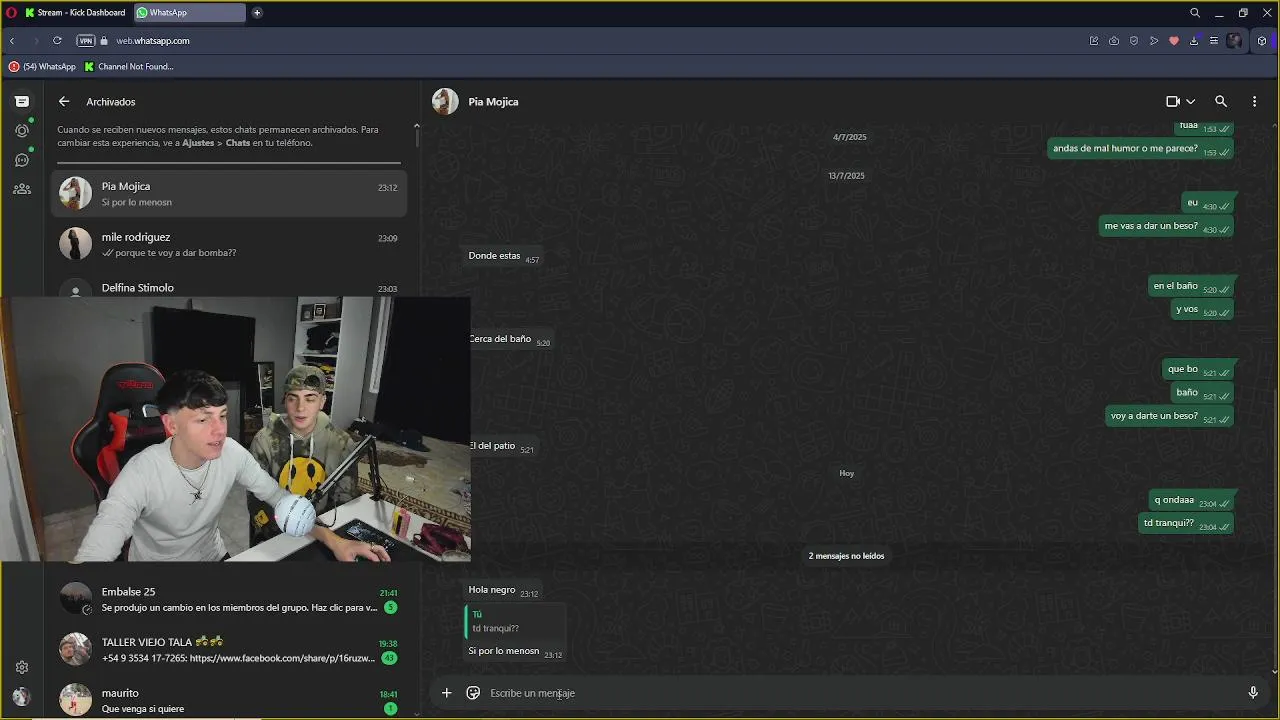Open a new browser tab

click(x=257, y=13)
